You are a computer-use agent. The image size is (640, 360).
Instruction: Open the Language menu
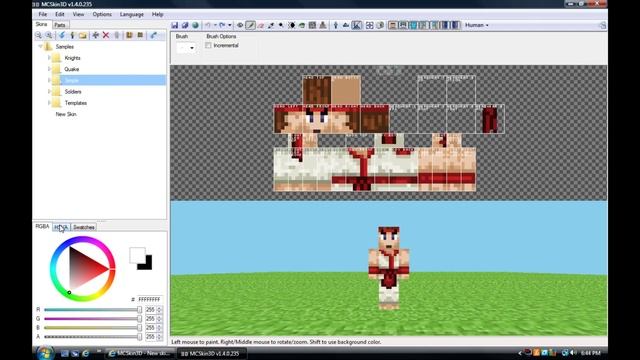(131, 14)
